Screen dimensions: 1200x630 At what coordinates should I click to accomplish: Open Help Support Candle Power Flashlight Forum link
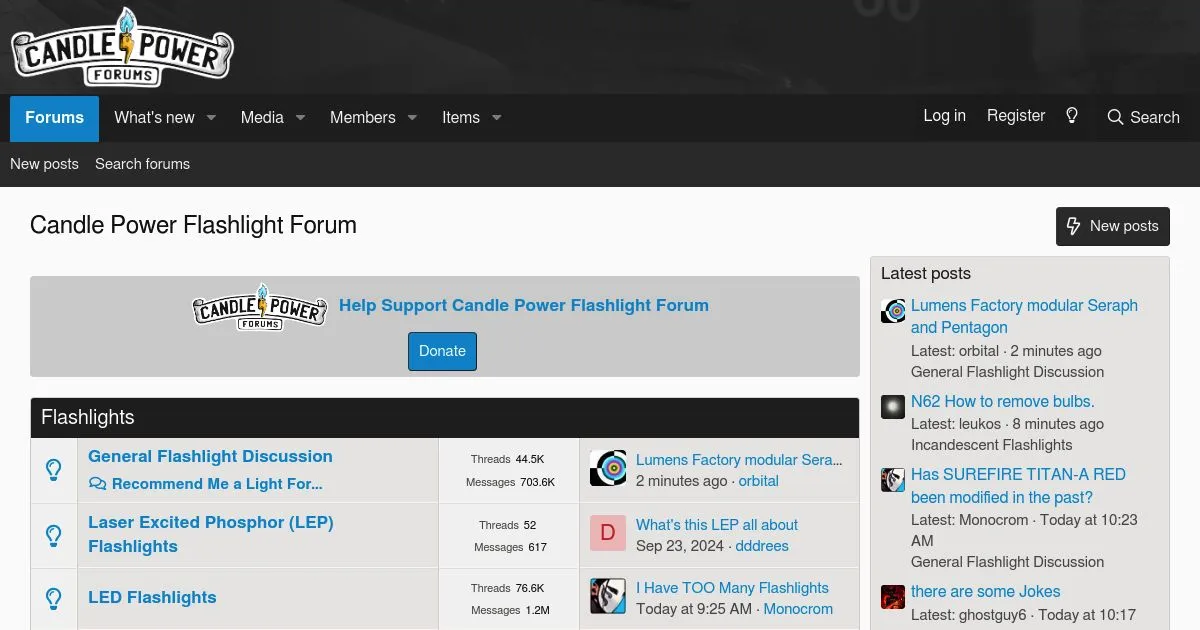(524, 306)
